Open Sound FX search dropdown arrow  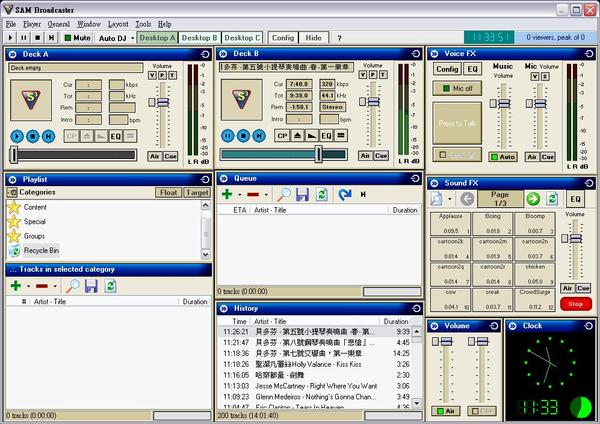click(x=450, y=199)
